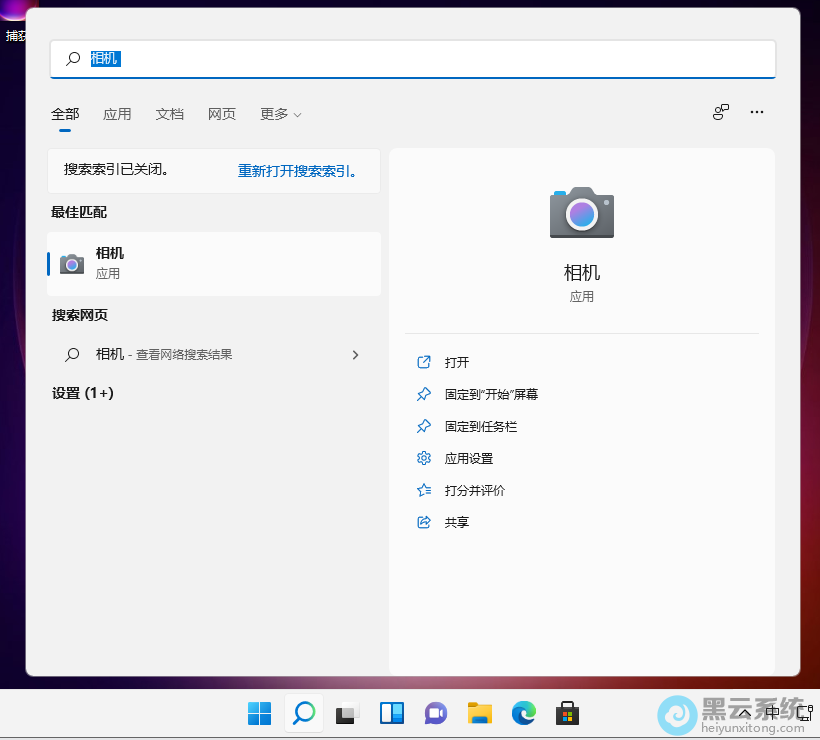Screen dimensions: 820x740
Task: Open Microsoft Edge from the taskbar
Action: click(523, 714)
